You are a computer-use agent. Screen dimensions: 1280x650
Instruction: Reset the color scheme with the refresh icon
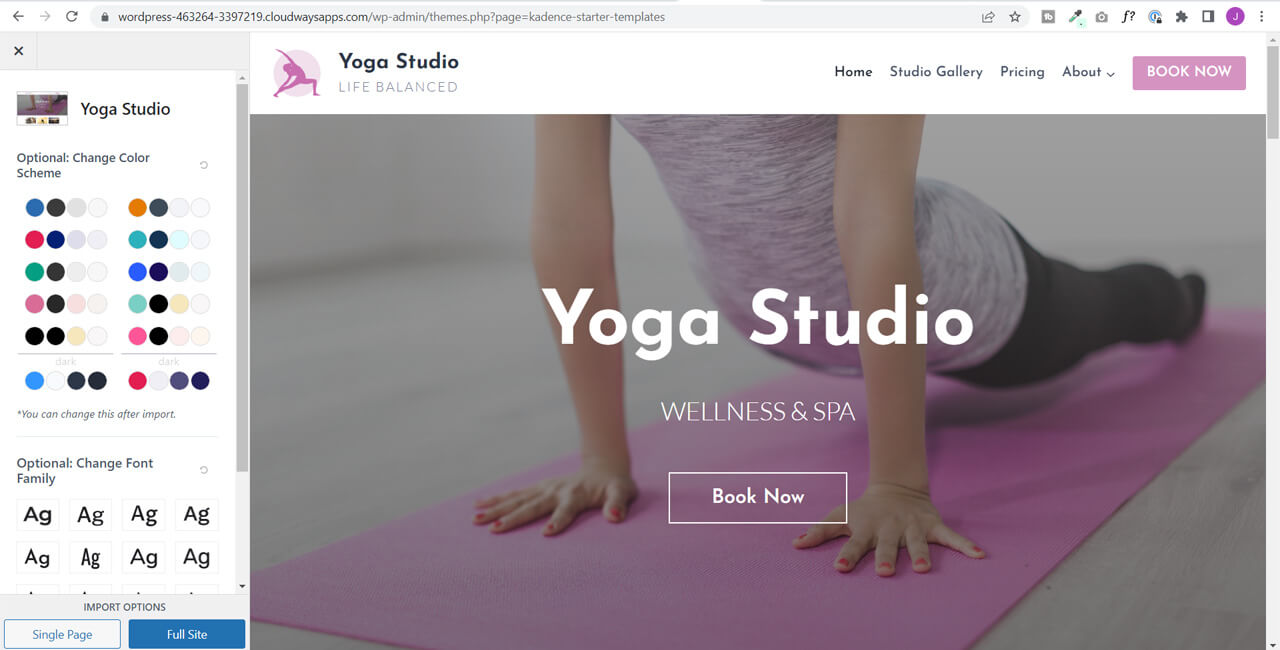coord(204,165)
